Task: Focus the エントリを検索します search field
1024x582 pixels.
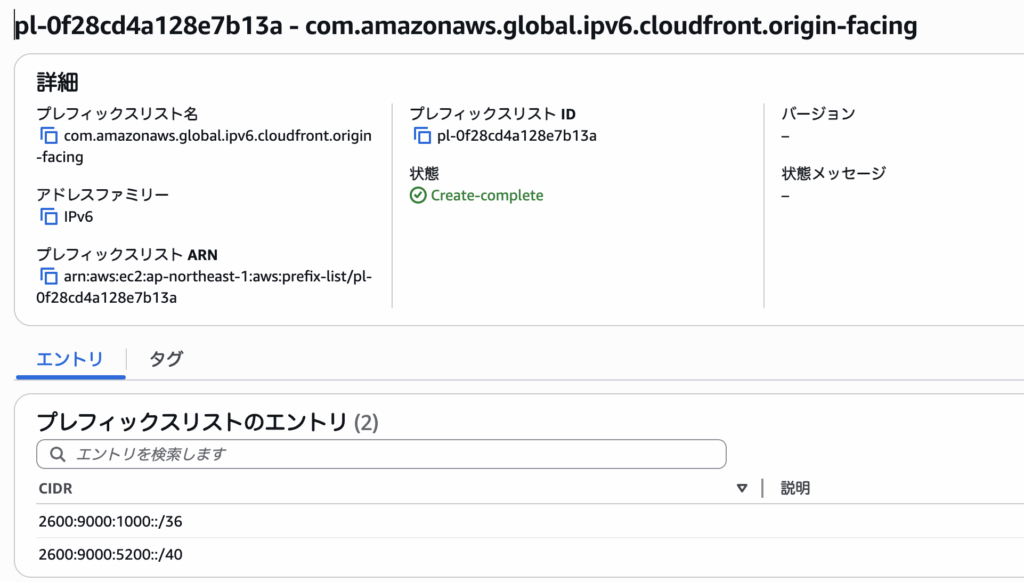Action: (x=390, y=454)
